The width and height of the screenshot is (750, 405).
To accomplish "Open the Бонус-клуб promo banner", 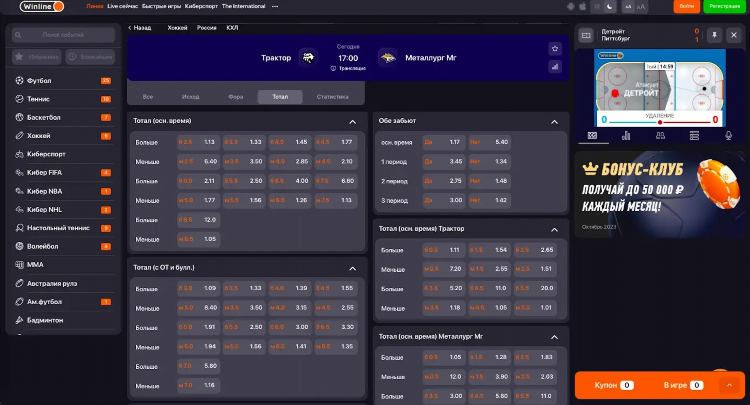I will [660, 195].
